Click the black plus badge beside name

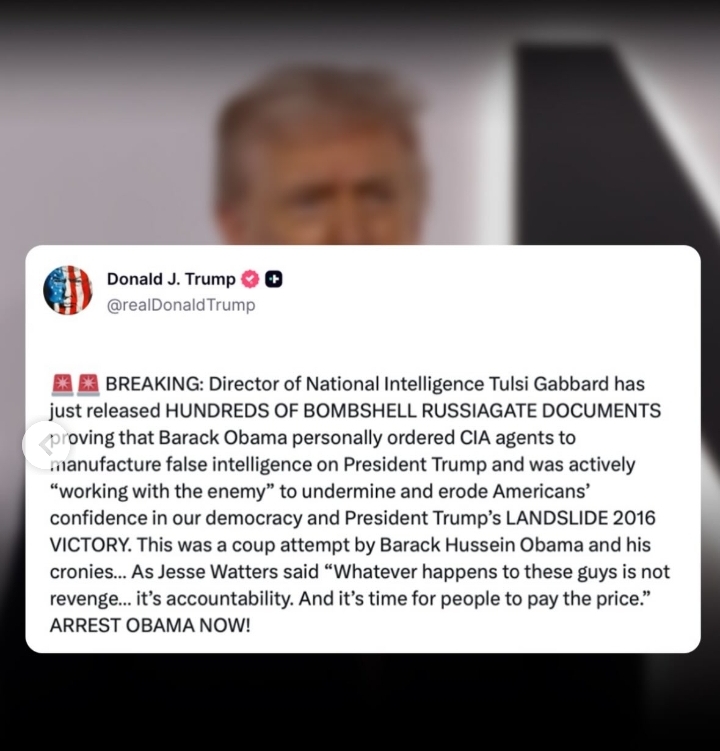coord(274,279)
